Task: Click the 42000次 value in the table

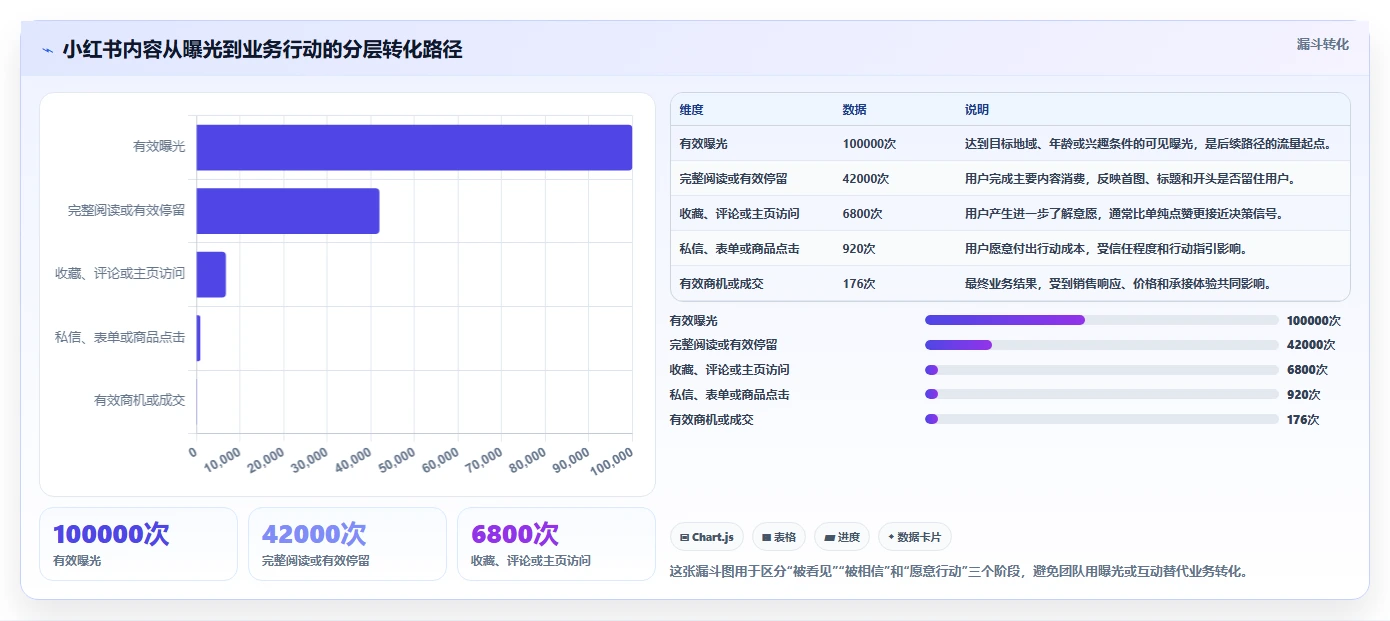Action: pos(866,179)
